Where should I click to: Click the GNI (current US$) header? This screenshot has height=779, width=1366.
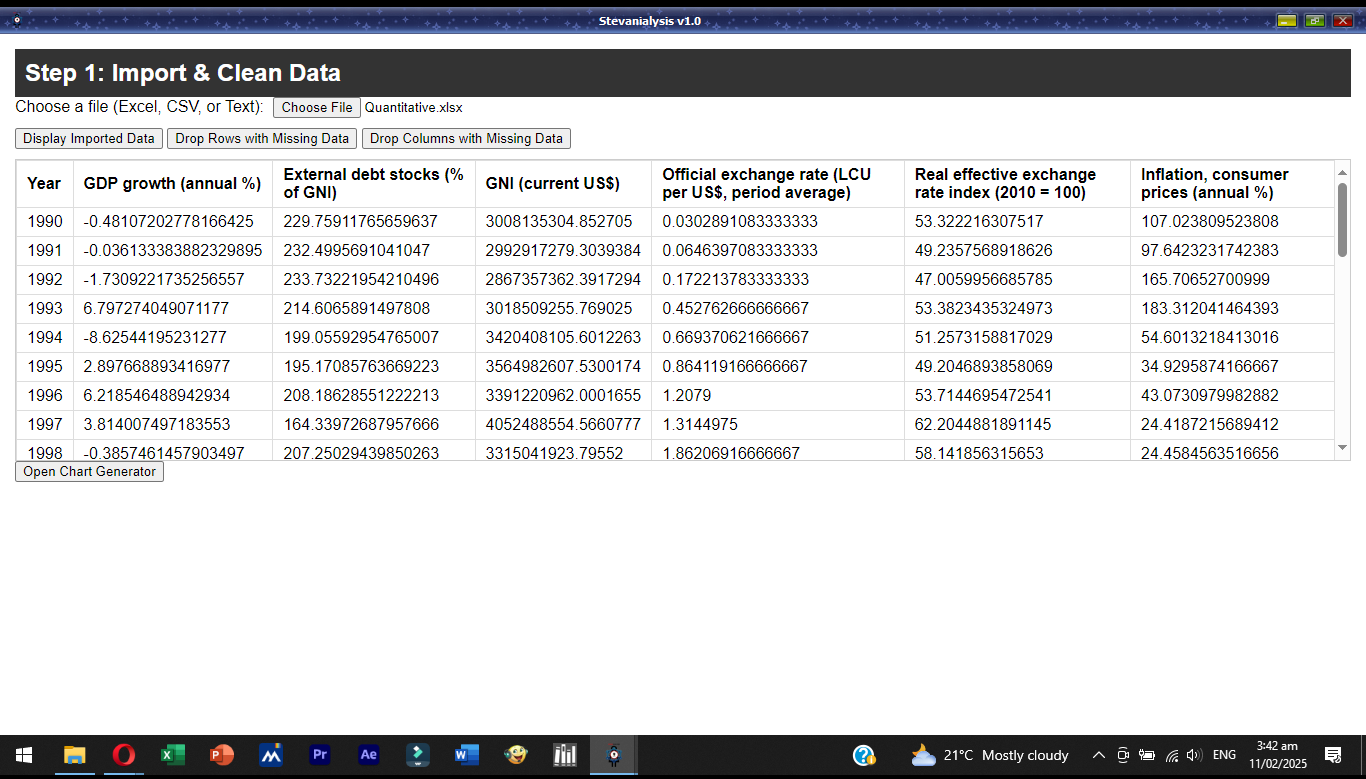563,183
